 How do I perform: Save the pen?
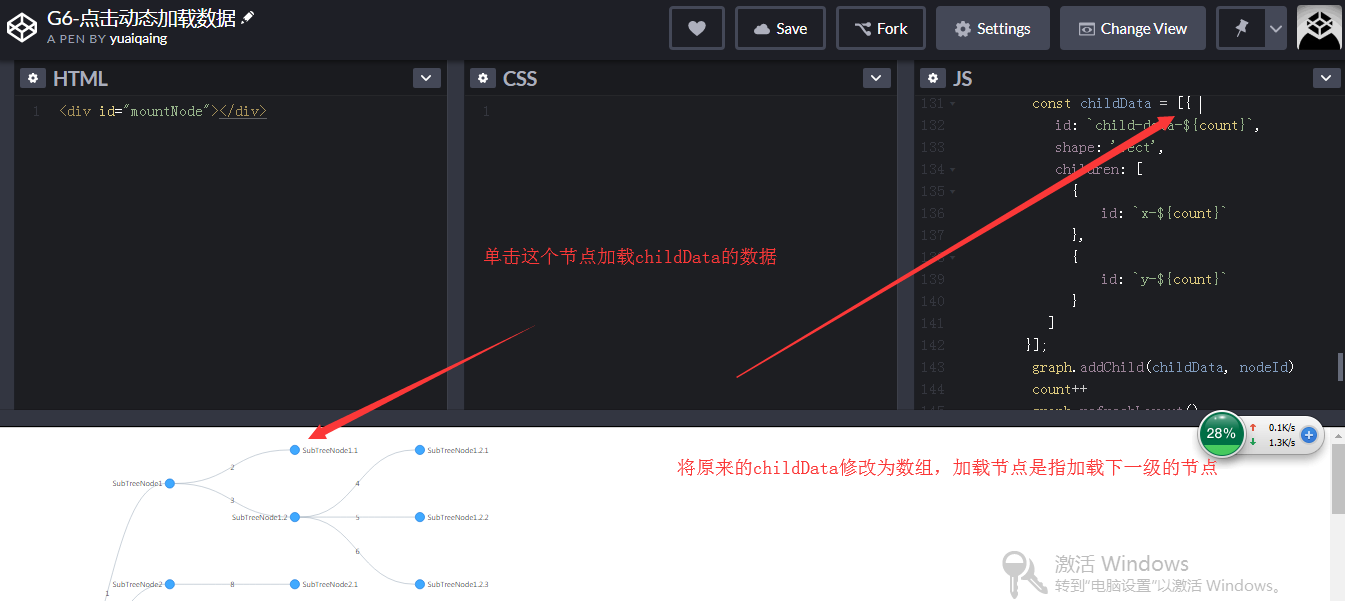780,28
